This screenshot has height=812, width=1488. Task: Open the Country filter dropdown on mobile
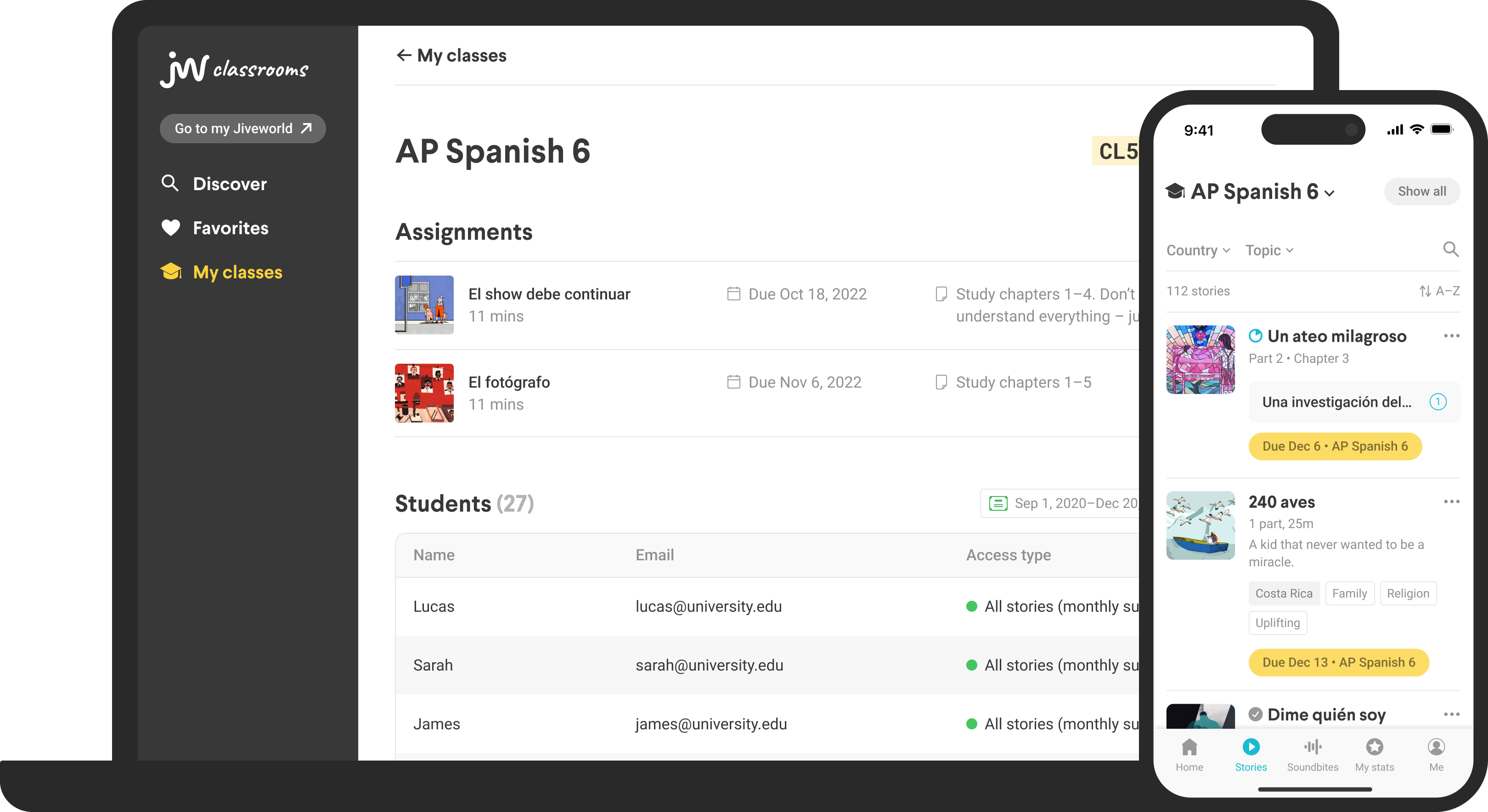pos(1197,250)
